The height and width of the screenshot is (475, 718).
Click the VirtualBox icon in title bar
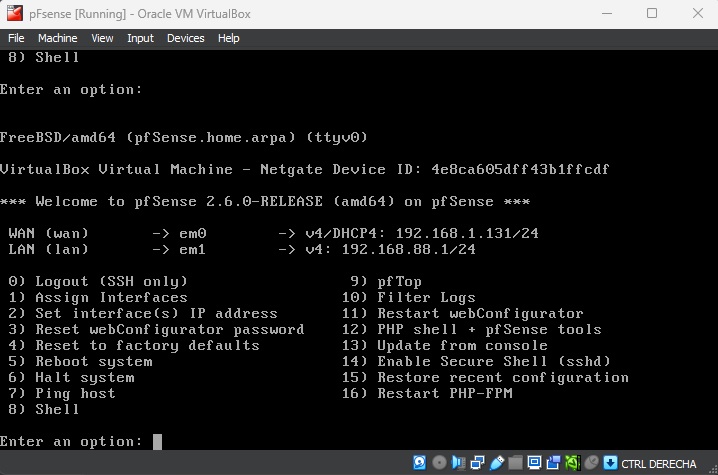(x=15, y=13)
